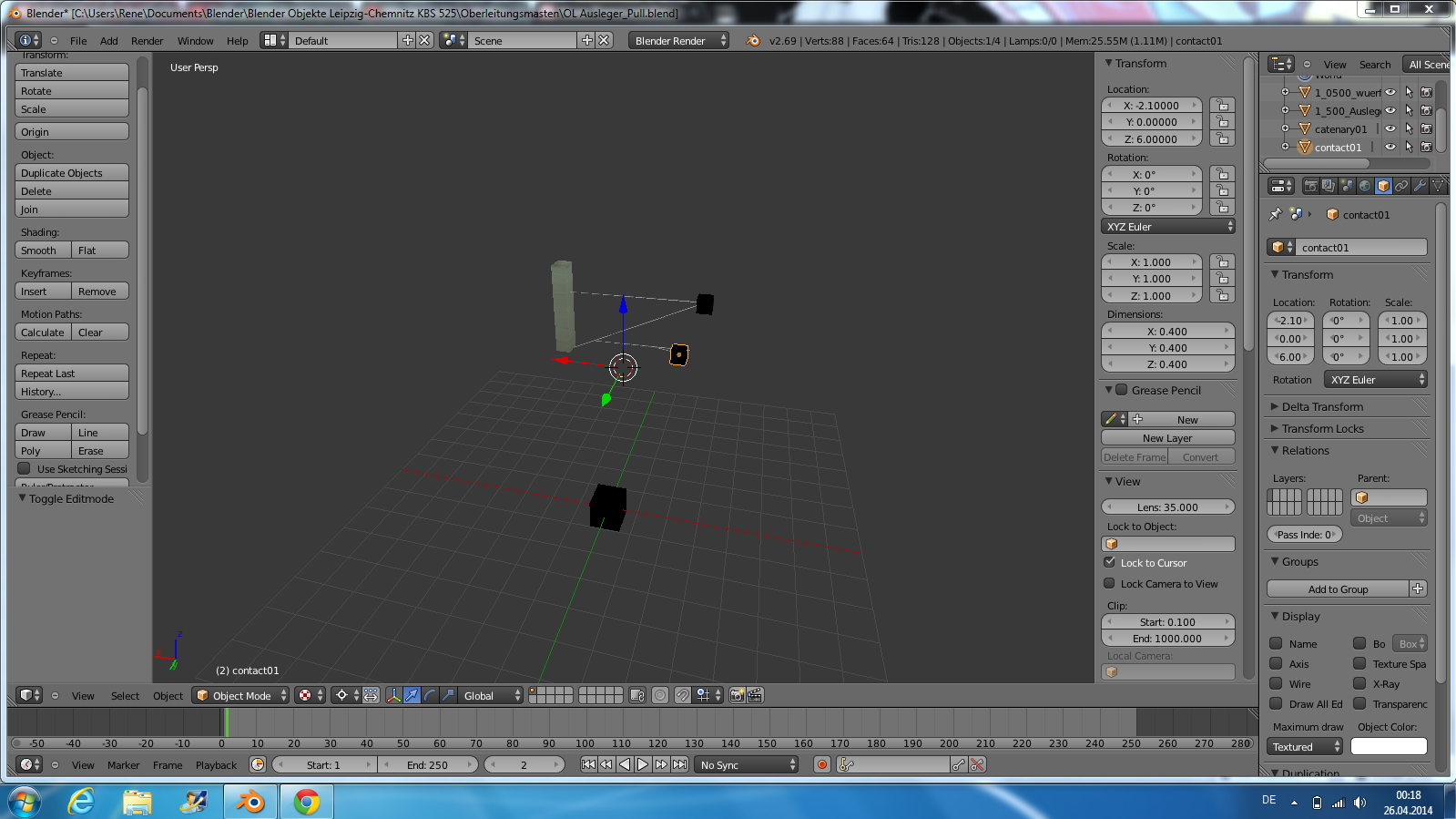Enable the Wire display checkbox
The height and width of the screenshot is (819, 1456).
tap(1276, 683)
